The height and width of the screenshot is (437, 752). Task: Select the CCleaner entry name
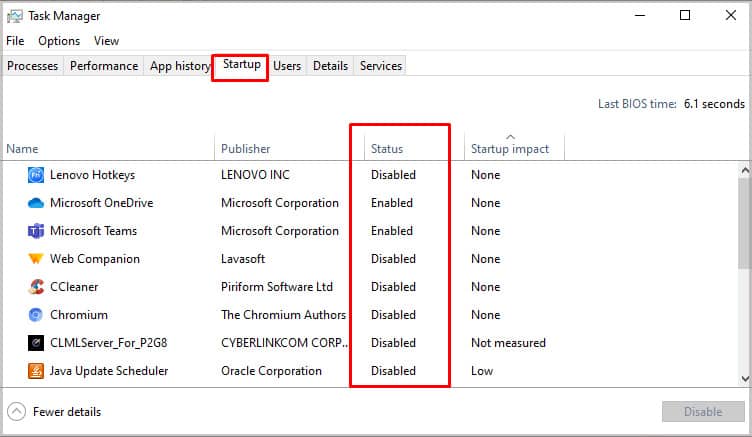point(74,287)
